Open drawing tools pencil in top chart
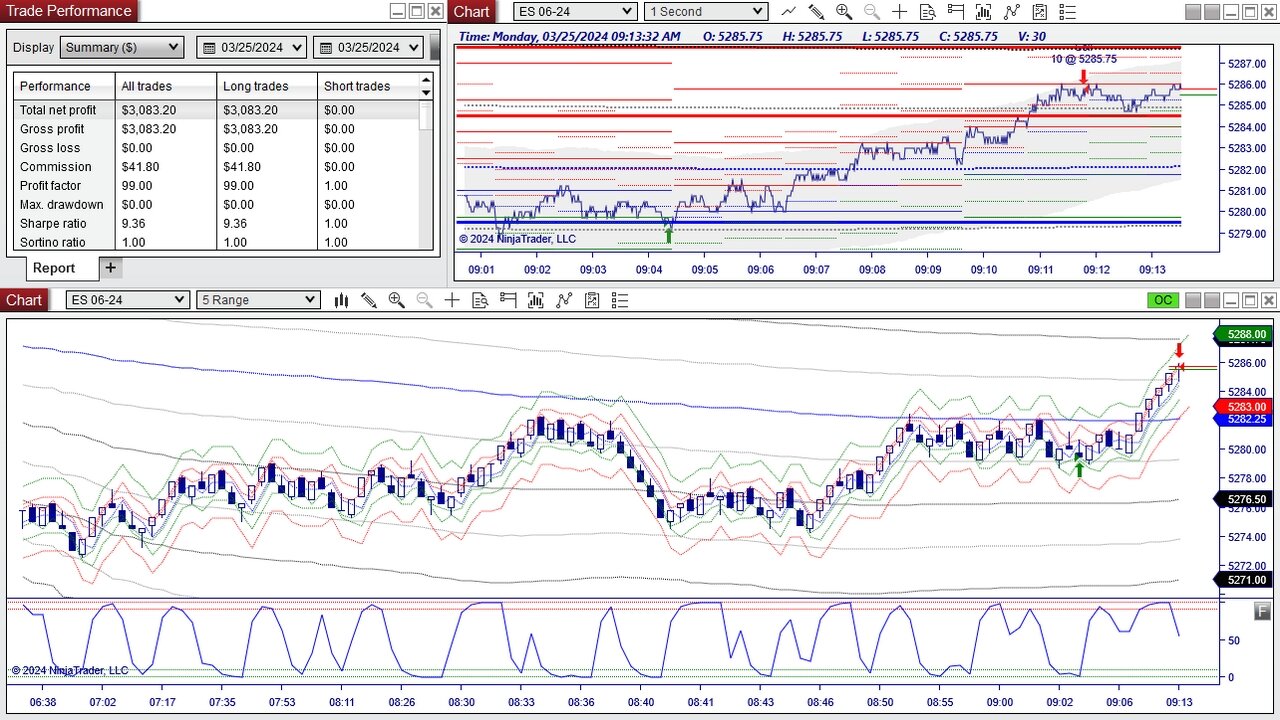The image size is (1280, 720). [816, 12]
